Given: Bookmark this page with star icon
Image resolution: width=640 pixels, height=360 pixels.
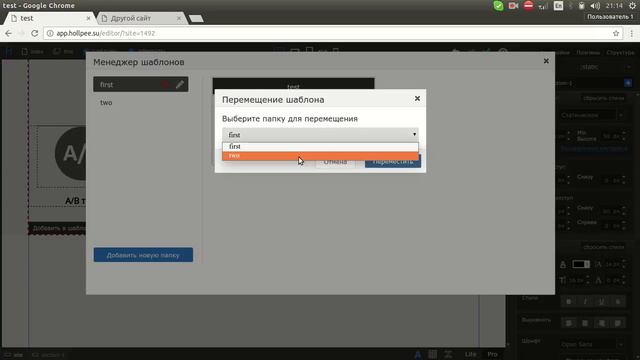Looking at the screenshot, I should pos(616,33).
